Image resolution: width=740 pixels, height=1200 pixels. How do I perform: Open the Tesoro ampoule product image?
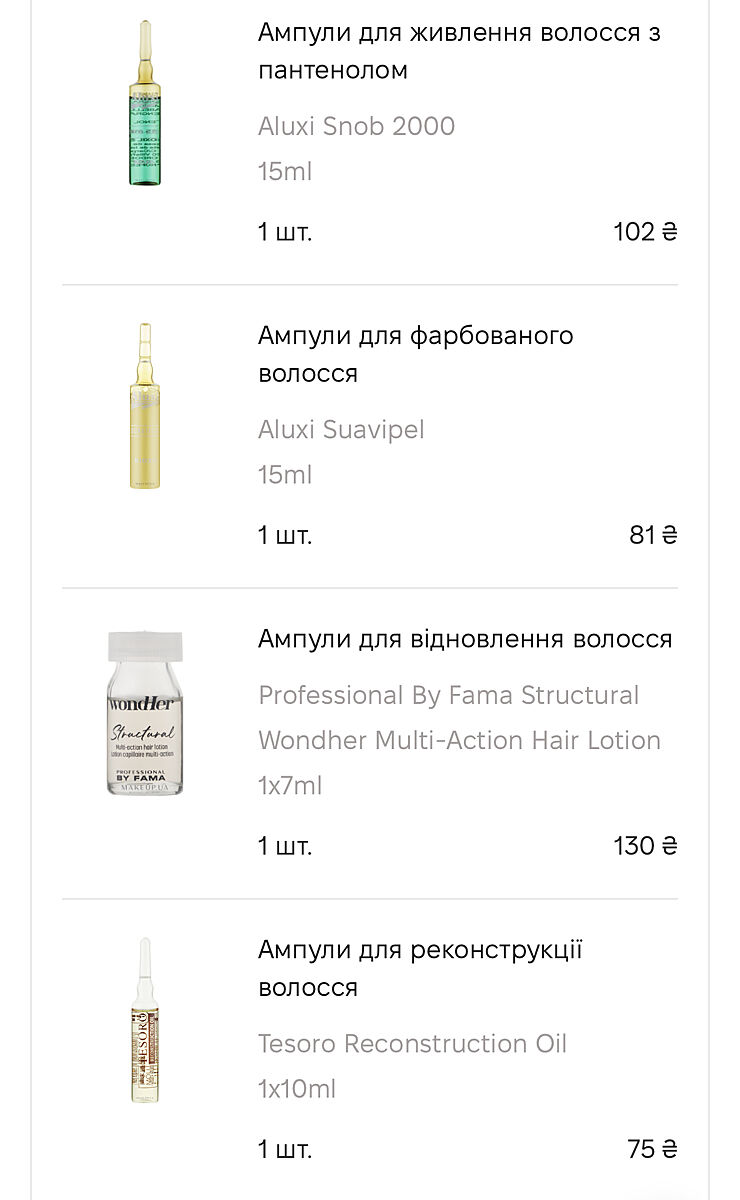click(x=146, y=1019)
